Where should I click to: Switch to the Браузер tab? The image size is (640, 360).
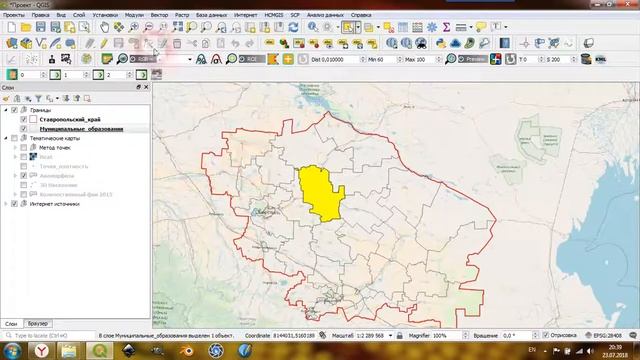click(38, 323)
